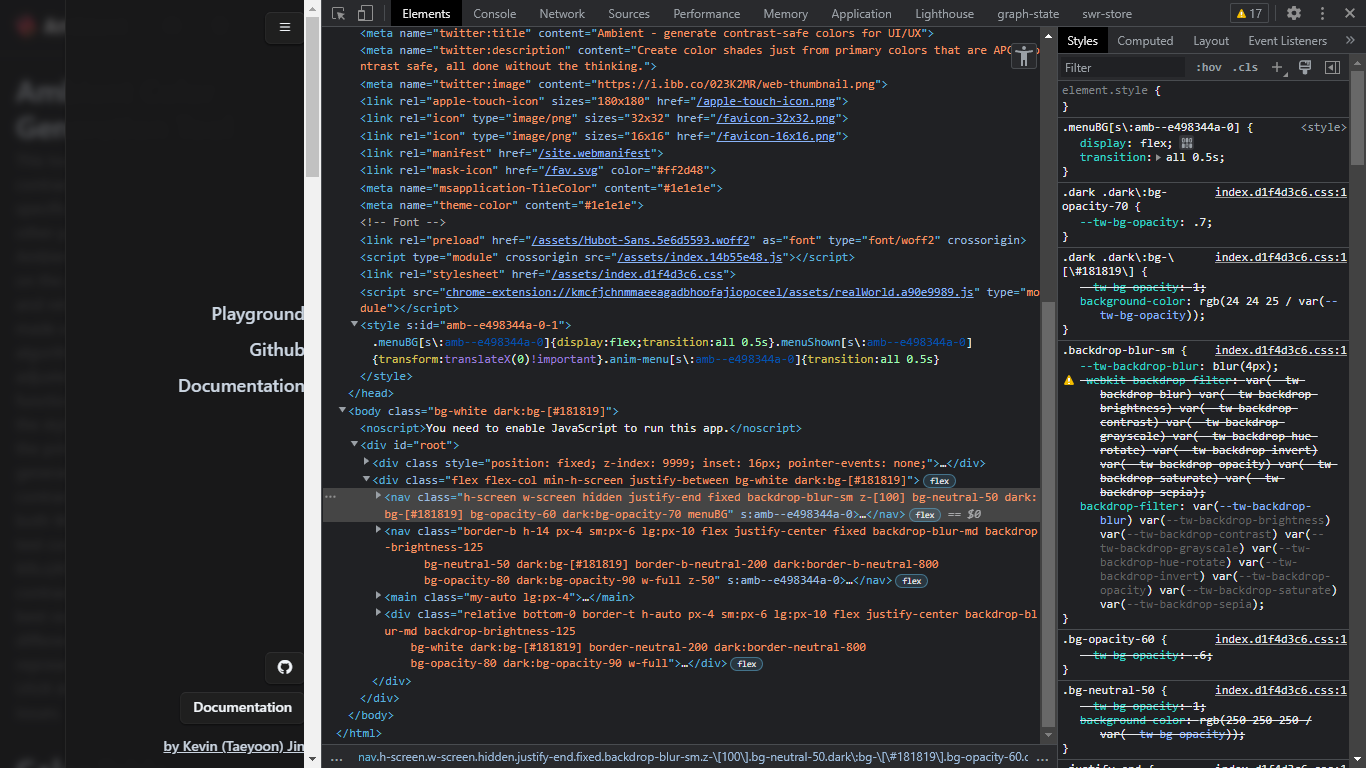Open the DevTools three-dot customize menu
Viewport: 1366px width, 768px height.
tap(1322, 13)
